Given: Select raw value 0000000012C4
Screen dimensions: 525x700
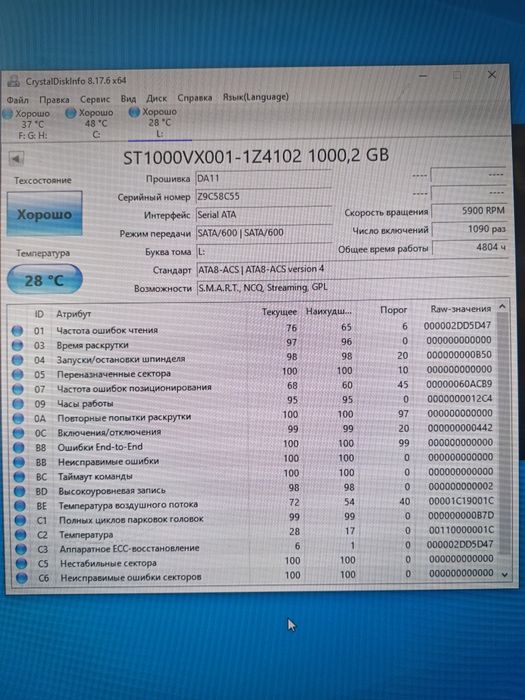Looking at the screenshot, I should point(459,398).
